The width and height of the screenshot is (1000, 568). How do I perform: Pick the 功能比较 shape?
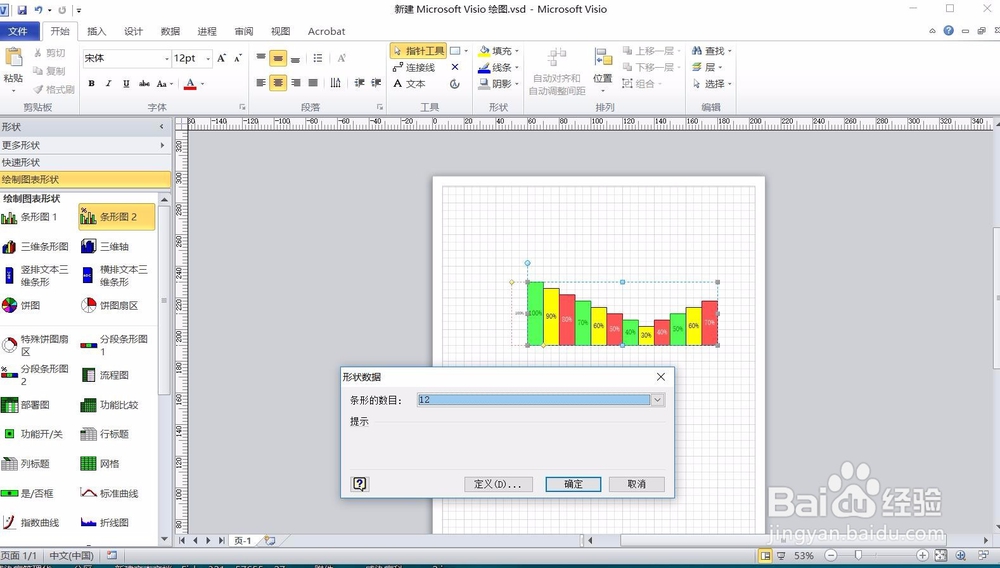click(x=110, y=405)
